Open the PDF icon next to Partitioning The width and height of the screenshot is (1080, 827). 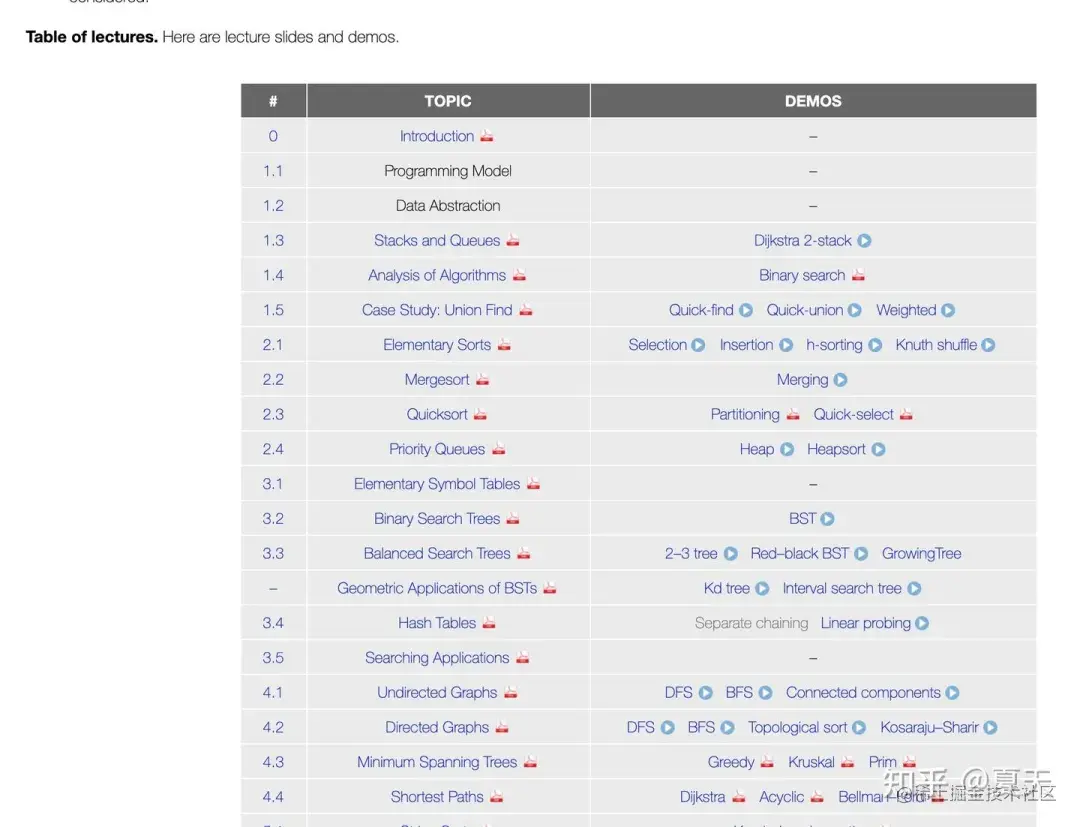[x=793, y=414]
